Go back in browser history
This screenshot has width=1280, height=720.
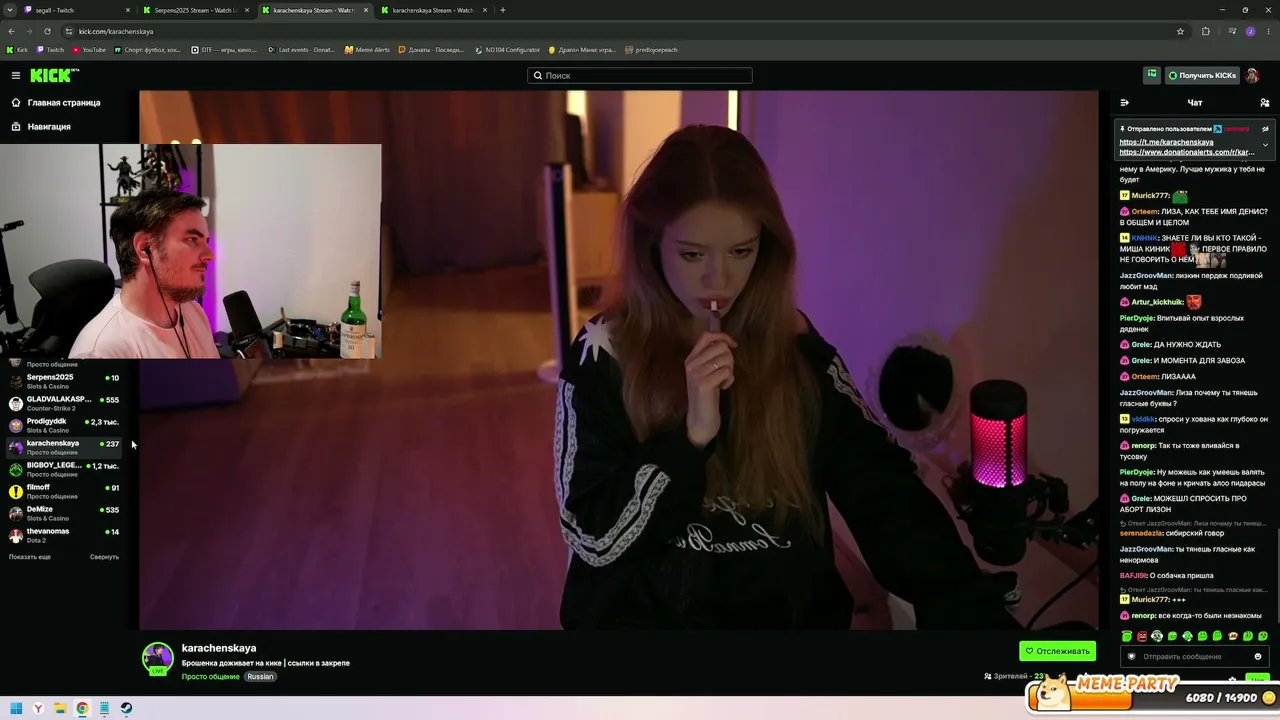coord(11,31)
